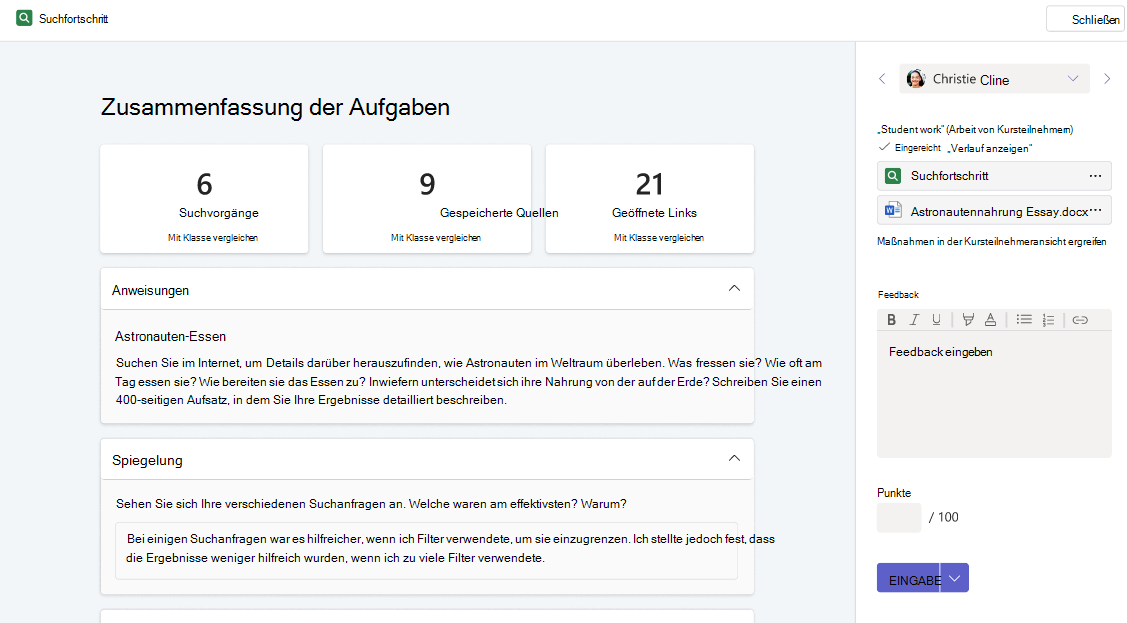This screenshot has height=623, width=1127.
Task: Open Verlauf anzeigen link
Action: [990, 148]
